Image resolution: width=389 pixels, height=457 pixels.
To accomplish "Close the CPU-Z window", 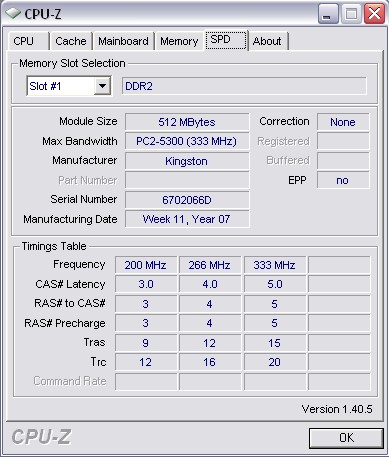I will tap(374, 14).
